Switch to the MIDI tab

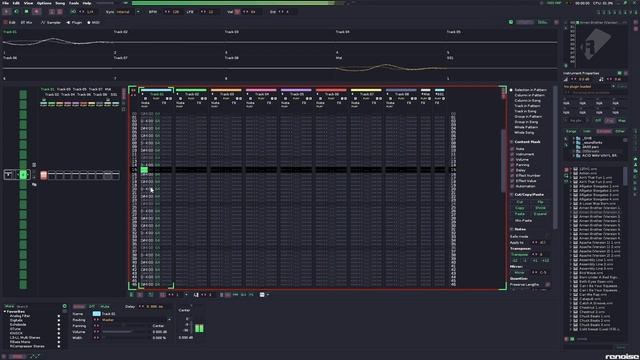click(94, 22)
